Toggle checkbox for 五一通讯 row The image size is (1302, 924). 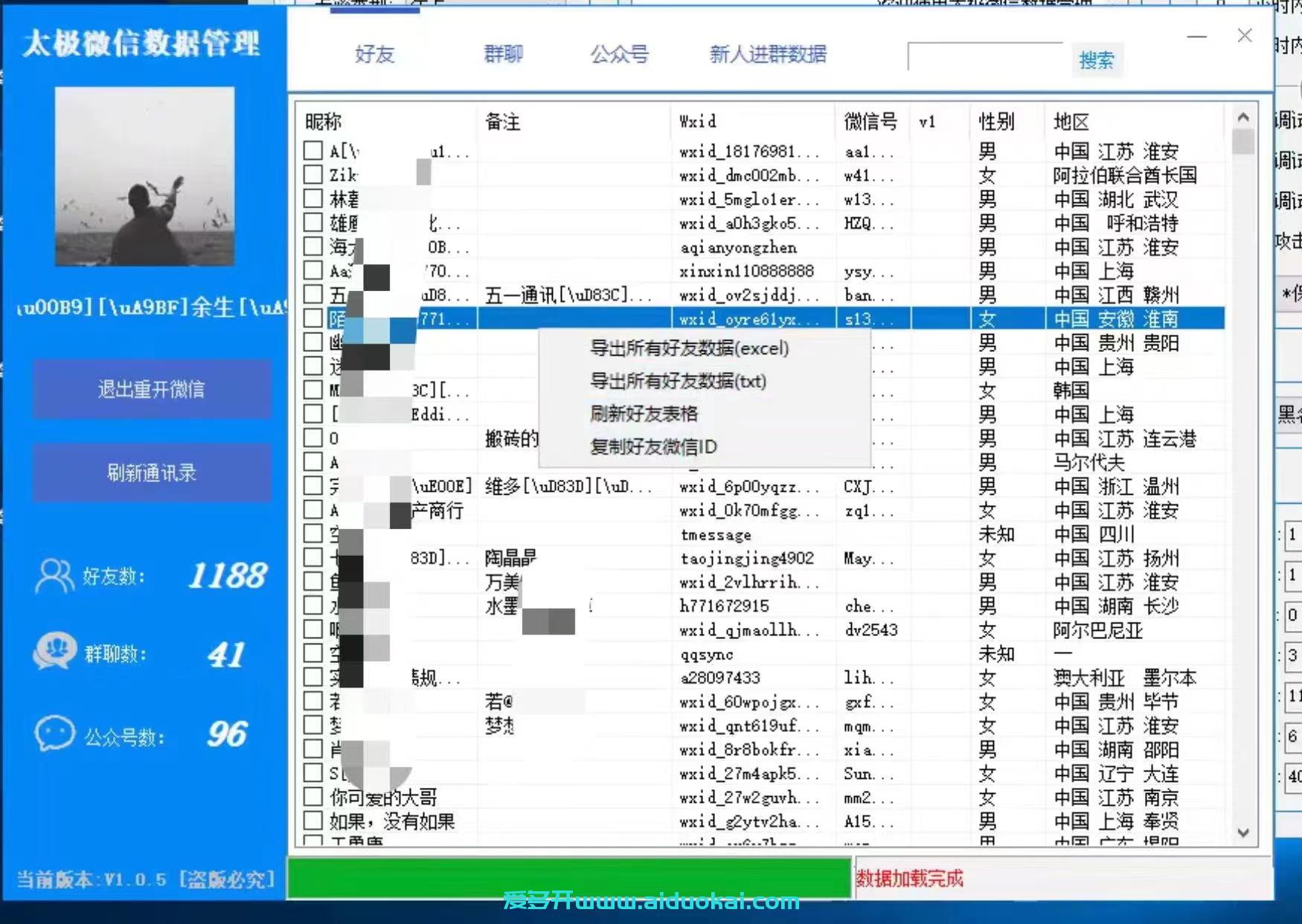coord(313,295)
